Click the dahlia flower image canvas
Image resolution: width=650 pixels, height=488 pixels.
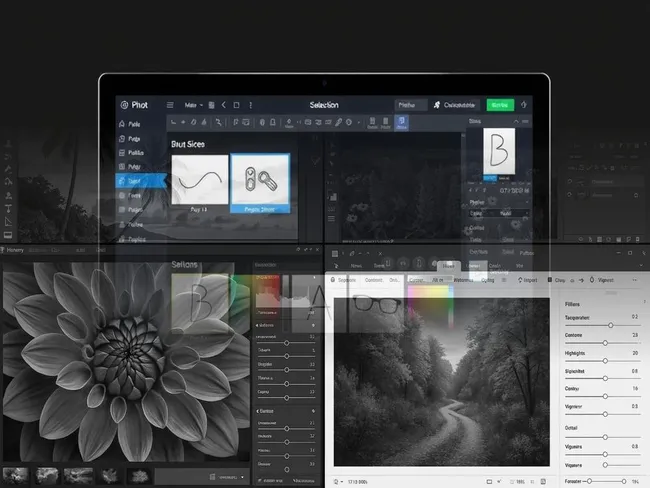coord(126,362)
